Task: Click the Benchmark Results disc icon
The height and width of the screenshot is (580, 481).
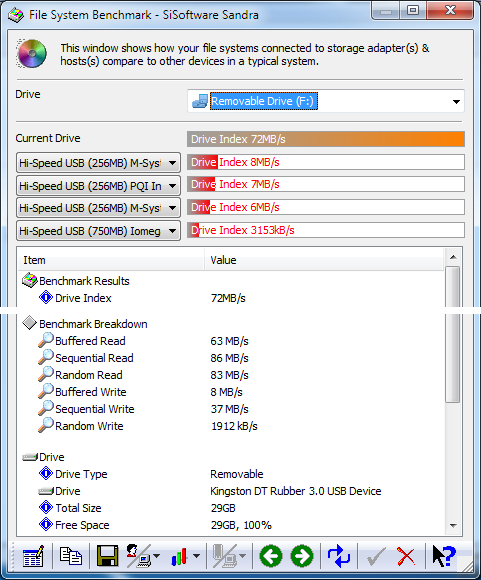Action: (30, 281)
